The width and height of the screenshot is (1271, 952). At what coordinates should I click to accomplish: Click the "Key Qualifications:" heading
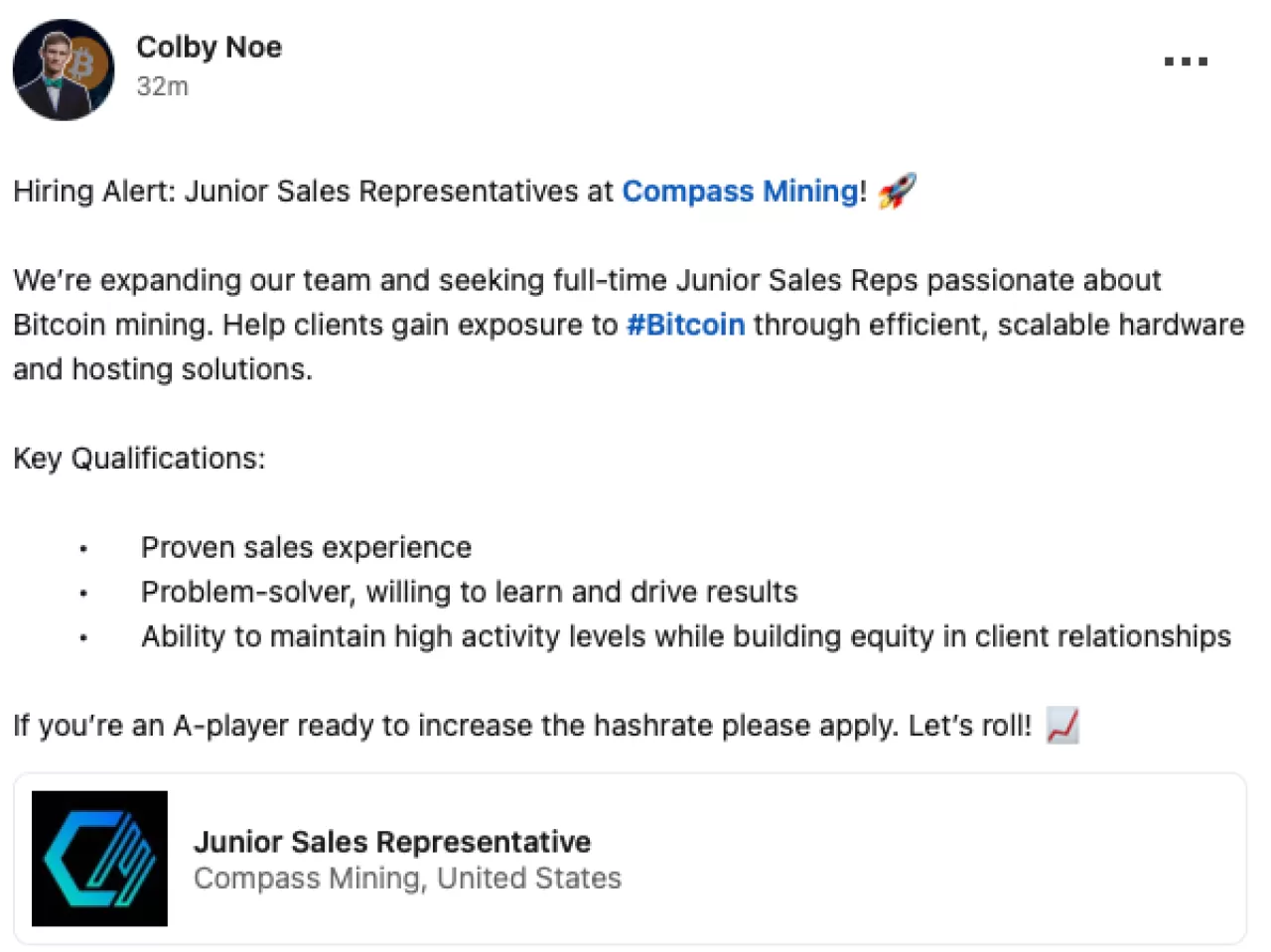pos(139,459)
